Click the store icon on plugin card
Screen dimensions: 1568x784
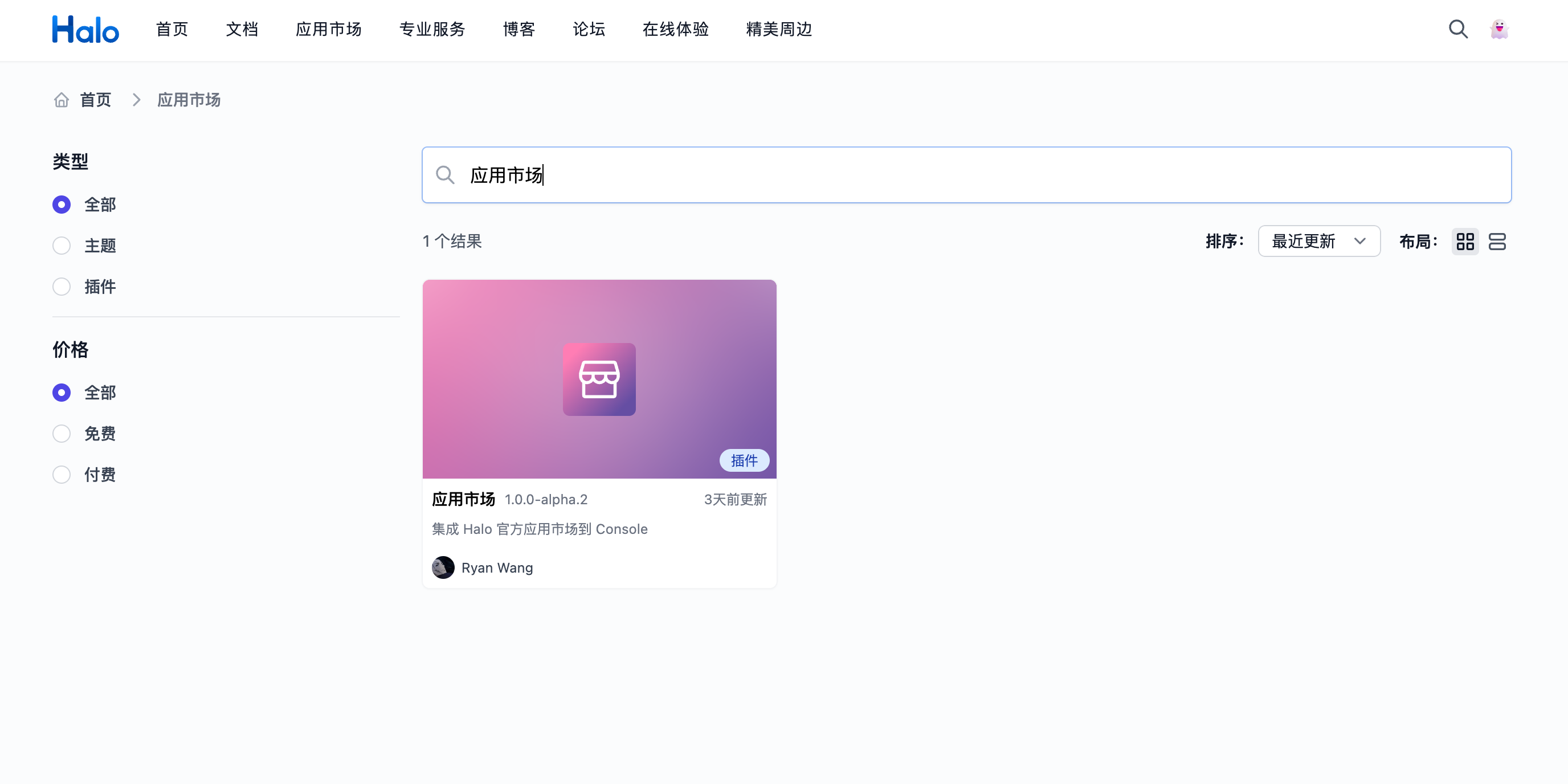(599, 379)
